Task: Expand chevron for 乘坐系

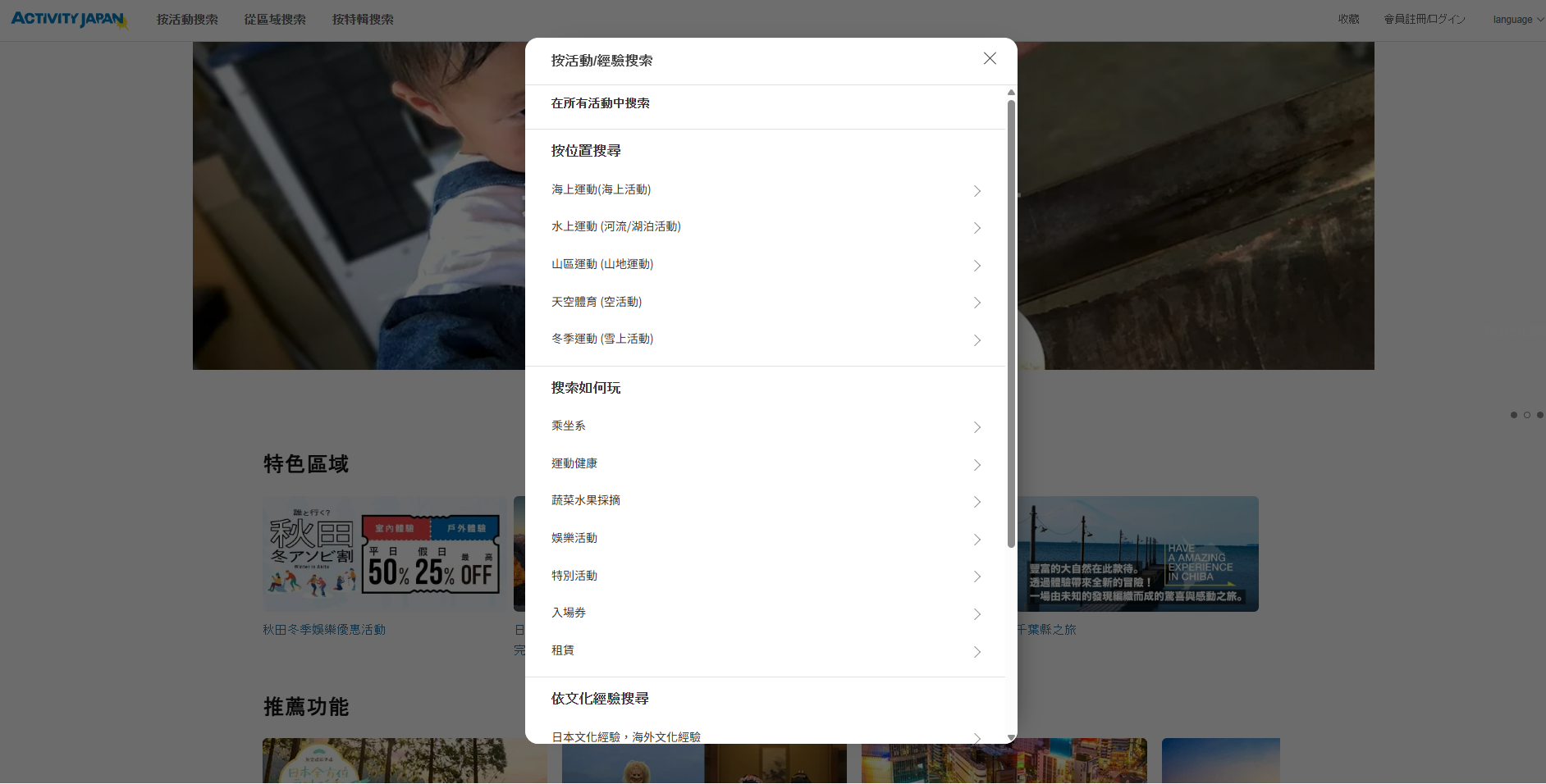Action: pos(977,427)
